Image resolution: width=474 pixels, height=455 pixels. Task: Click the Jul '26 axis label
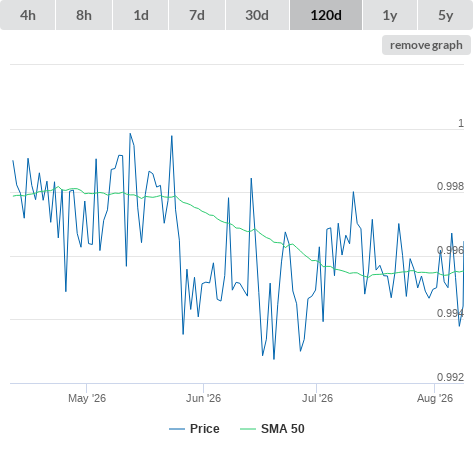point(317,398)
